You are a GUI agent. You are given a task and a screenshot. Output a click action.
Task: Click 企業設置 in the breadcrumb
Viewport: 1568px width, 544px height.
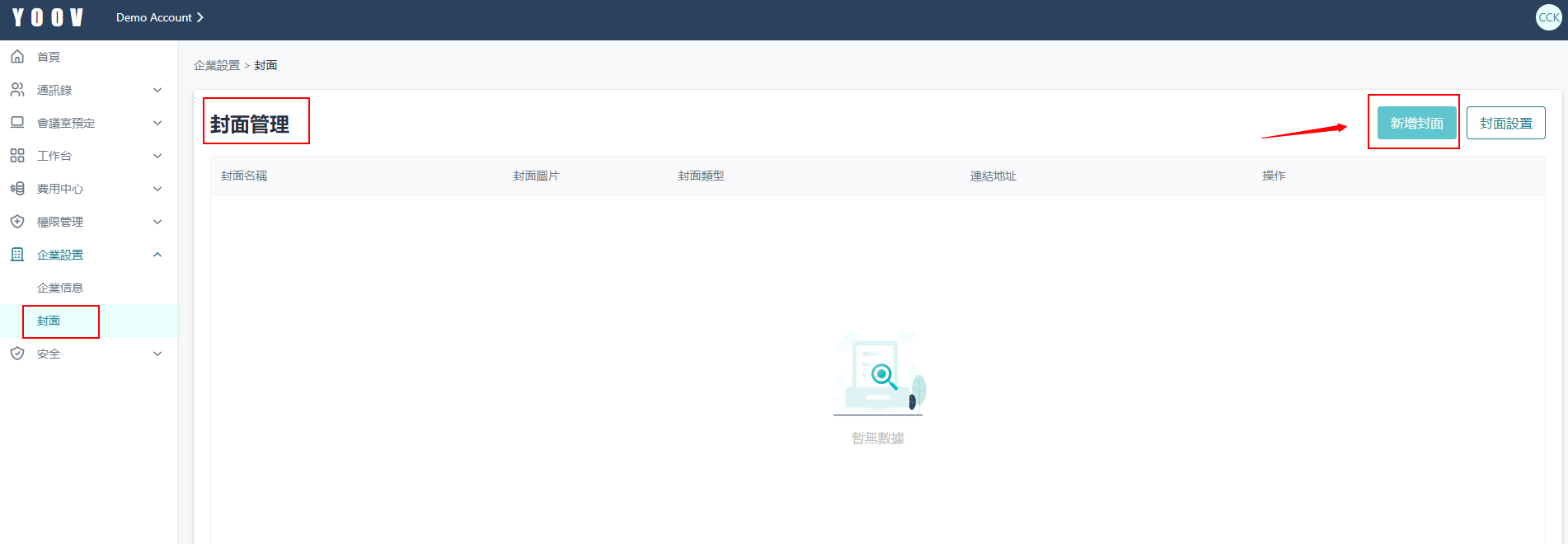pos(217,65)
